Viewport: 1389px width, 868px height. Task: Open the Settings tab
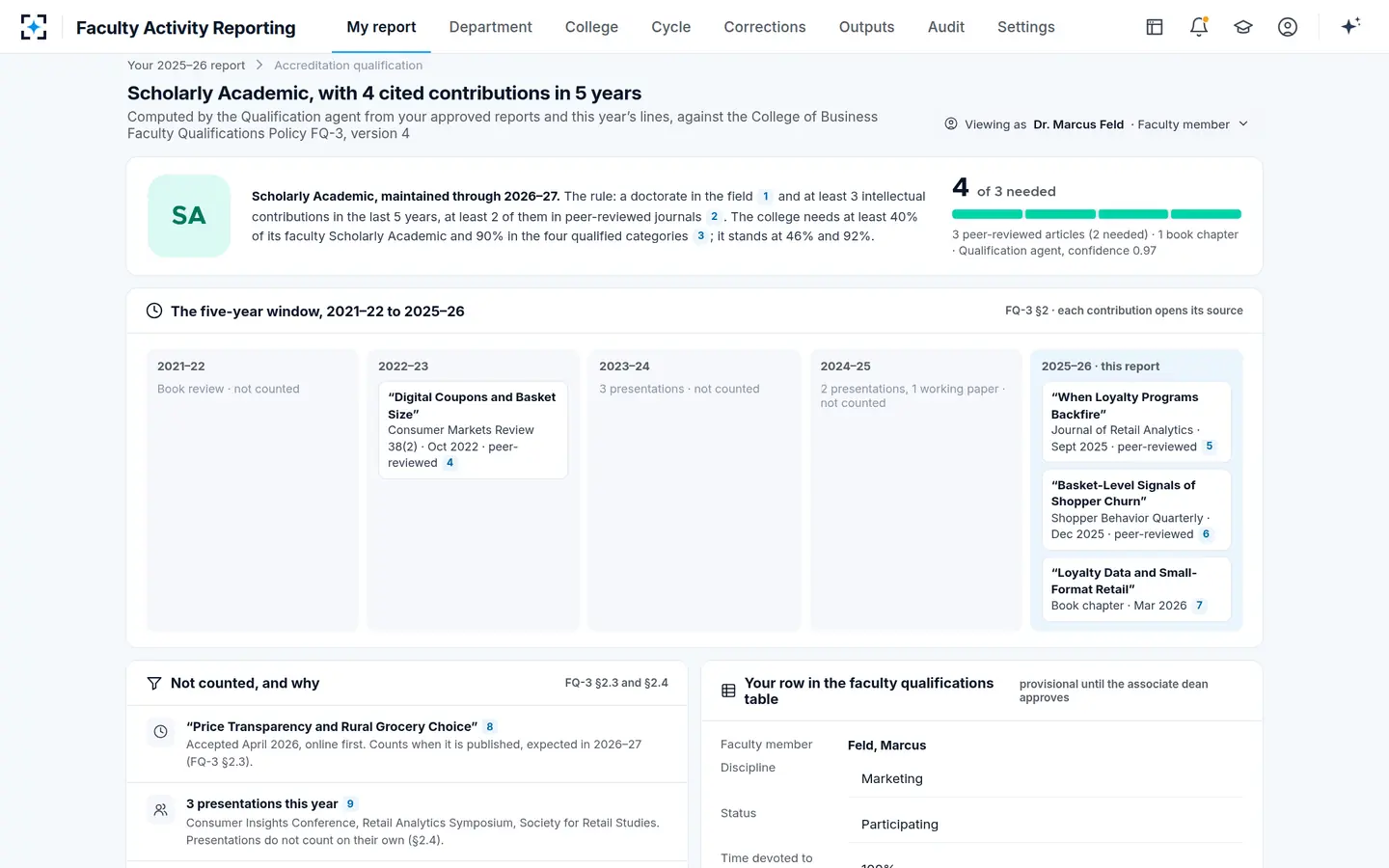1026,27
